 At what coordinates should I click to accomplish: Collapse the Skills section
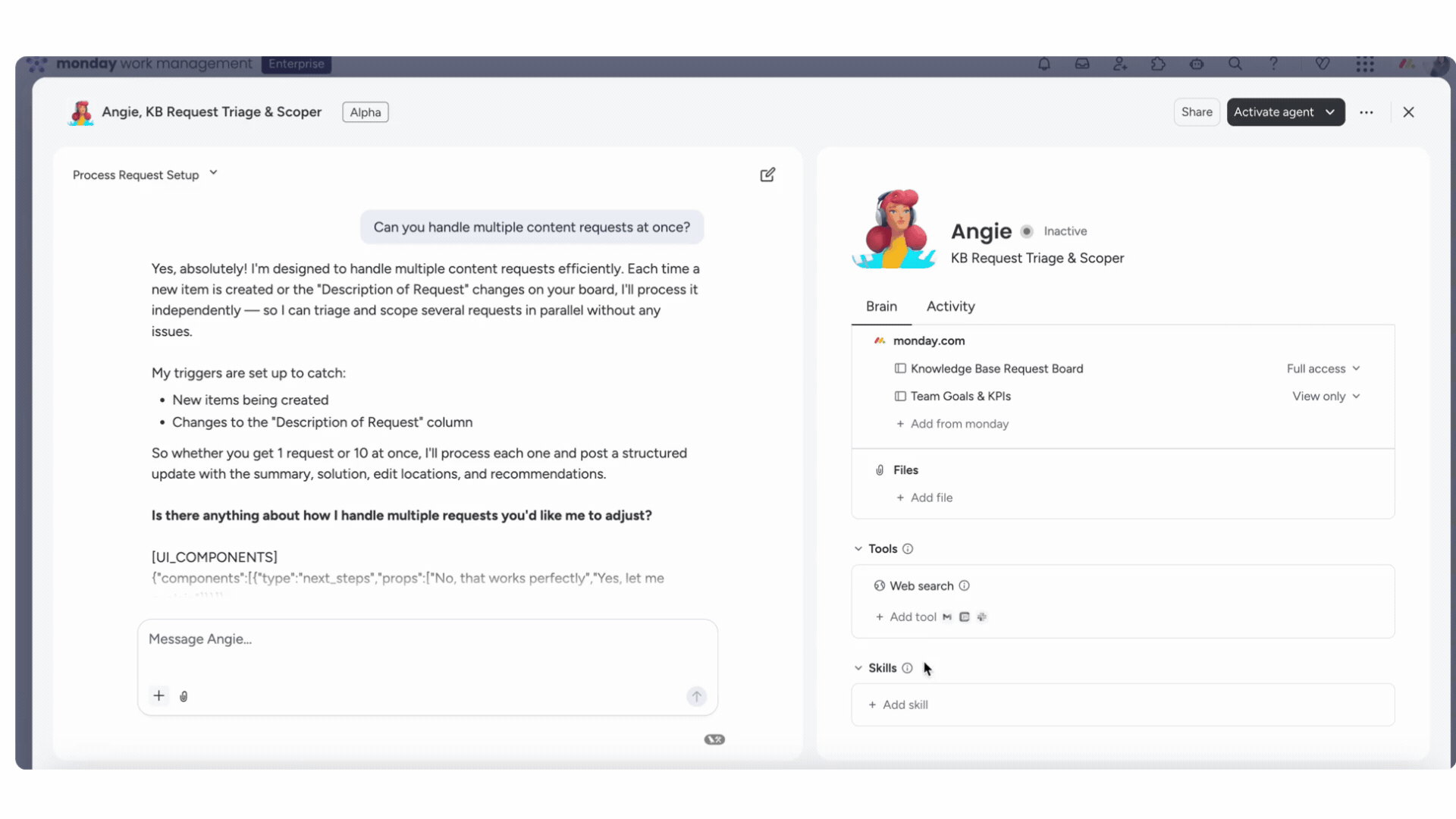tap(858, 668)
